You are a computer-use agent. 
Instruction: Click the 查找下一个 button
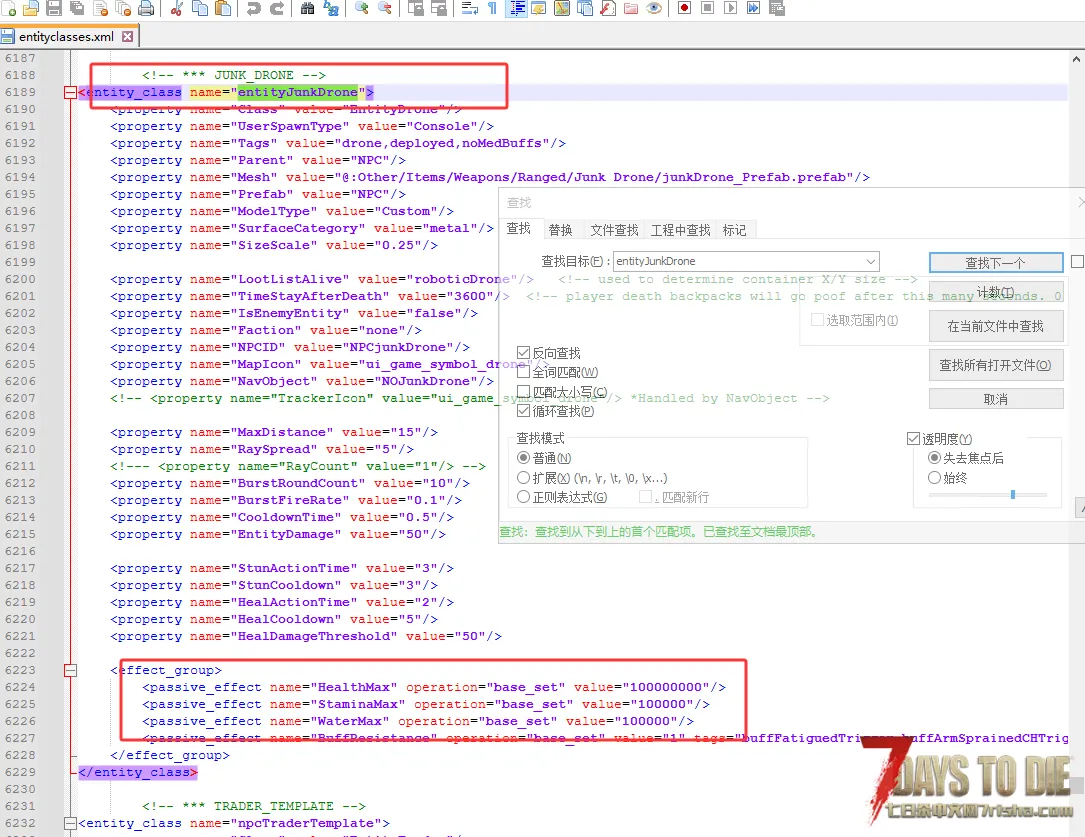[x=995, y=263]
